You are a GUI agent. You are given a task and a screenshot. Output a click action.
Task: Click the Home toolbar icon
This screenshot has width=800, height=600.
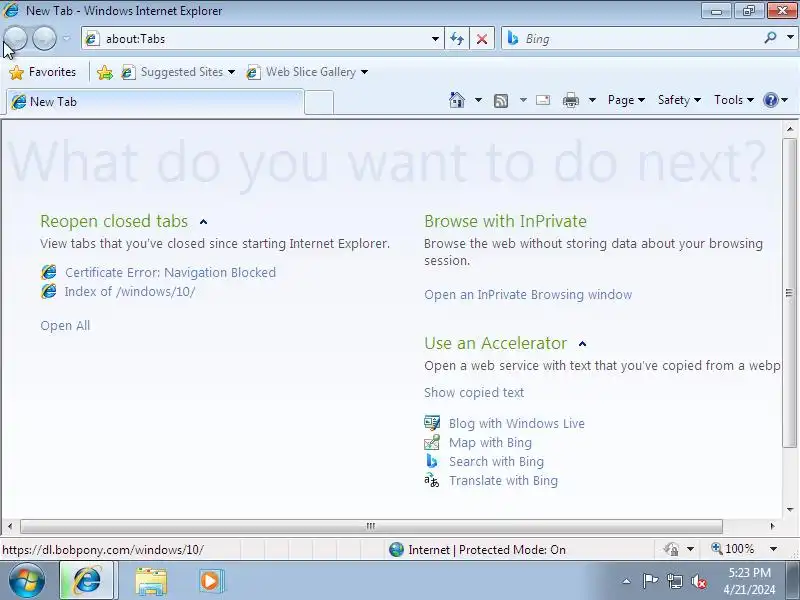457,100
